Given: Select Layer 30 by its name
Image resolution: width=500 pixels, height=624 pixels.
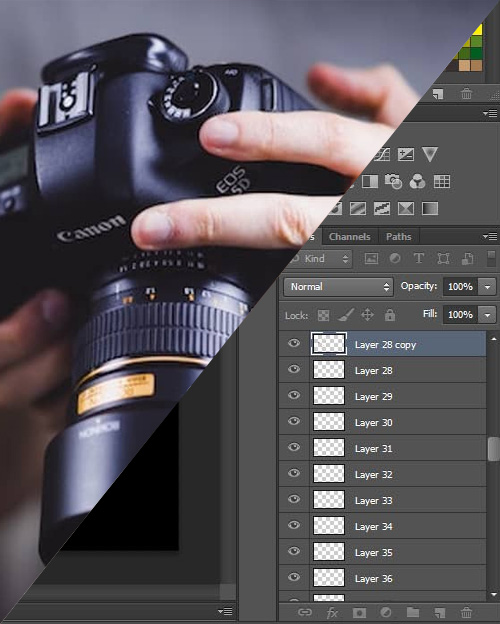Looking at the screenshot, I should pyautogui.click(x=373, y=423).
